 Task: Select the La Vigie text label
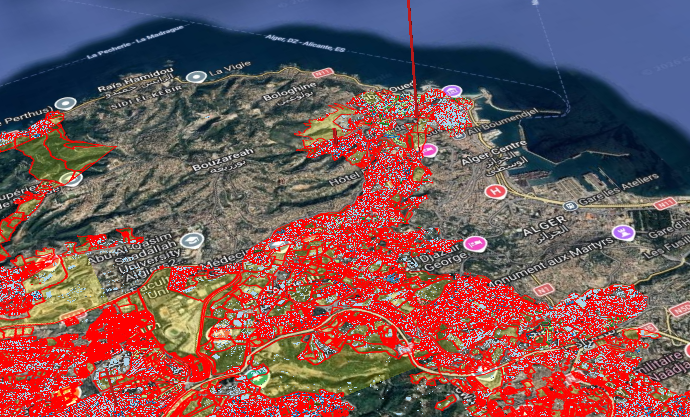(x=230, y=70)
